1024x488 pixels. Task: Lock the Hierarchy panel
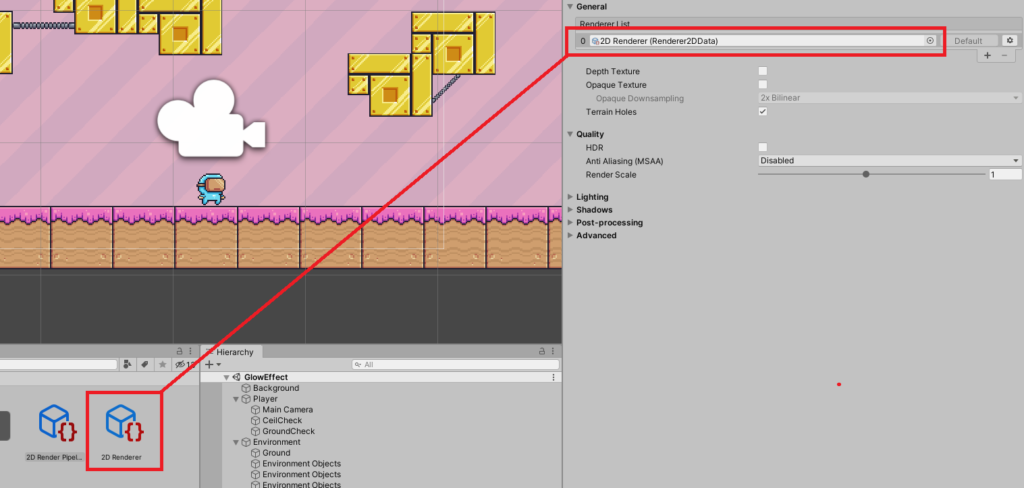tap(544, 351)
